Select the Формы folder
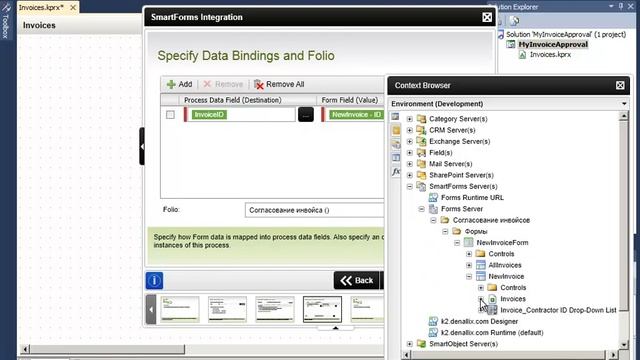This screenshot has height=360, width=640. click(x=476, y=231)
